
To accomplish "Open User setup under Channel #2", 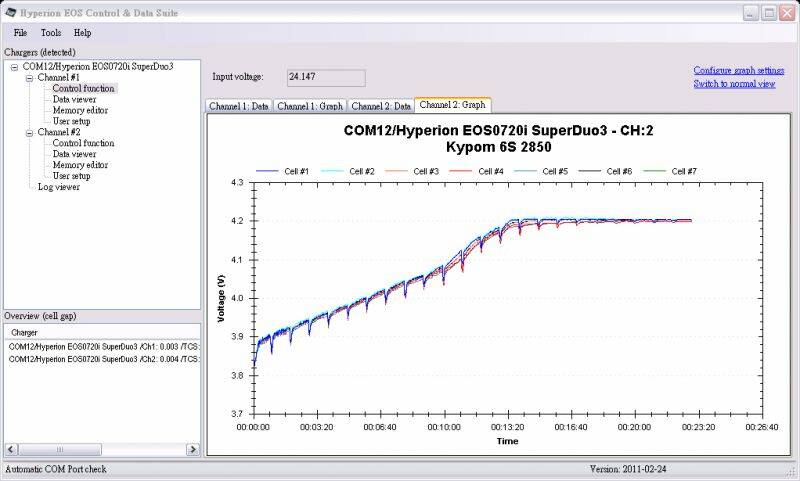I will [x=71, y=176].
